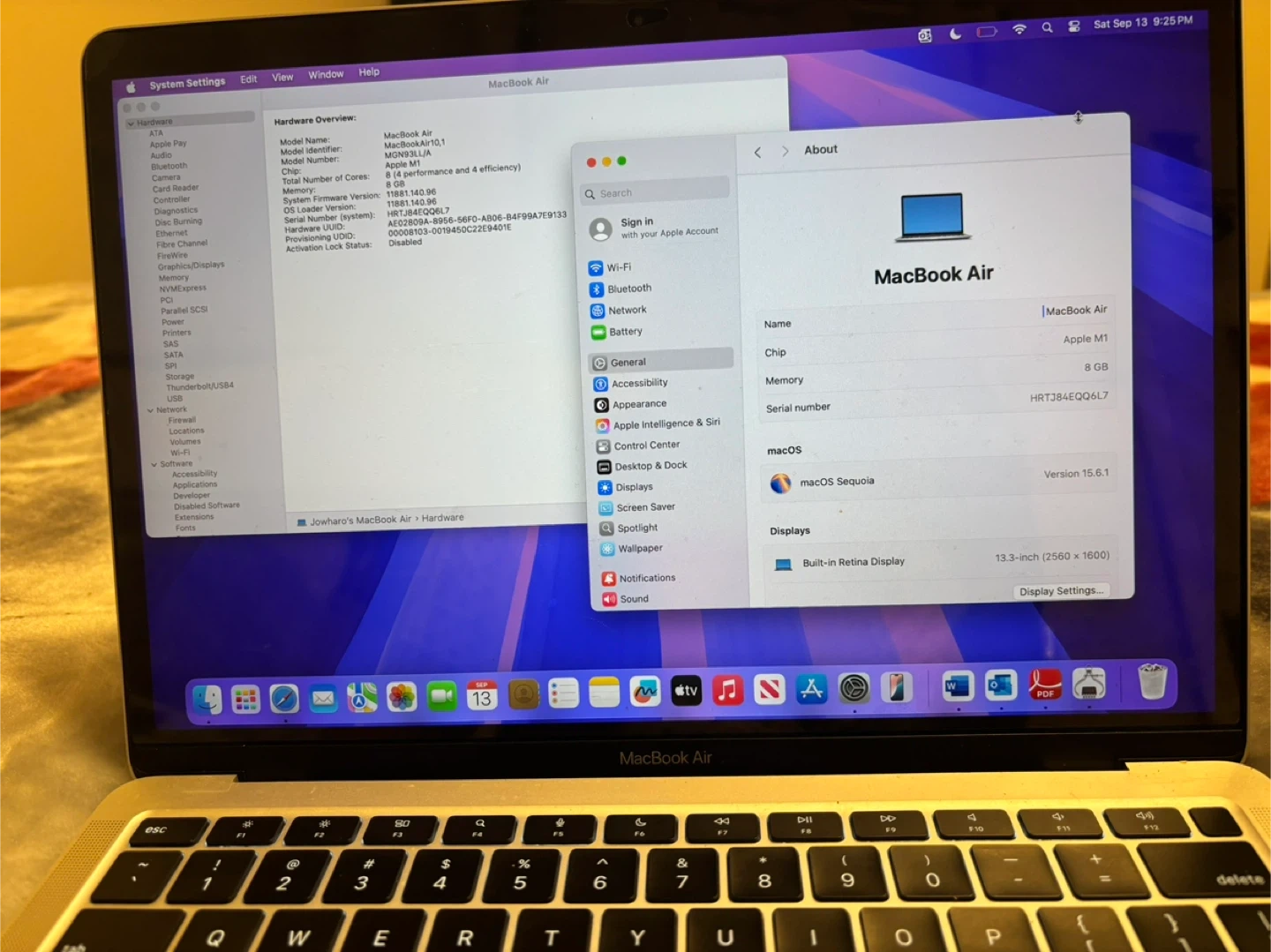Click the battery status icon in menu bar
The width and height of the screenshot is (1271, 952).
click(x=987, y=32)
